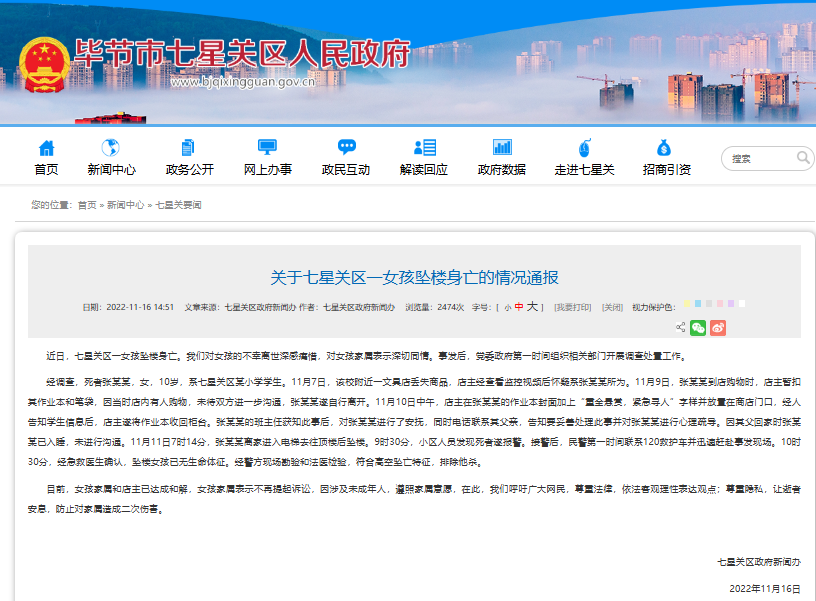Open the 解读回应 menu item
The width and height of the screenshot is (816, 601).
click(423, 169)
